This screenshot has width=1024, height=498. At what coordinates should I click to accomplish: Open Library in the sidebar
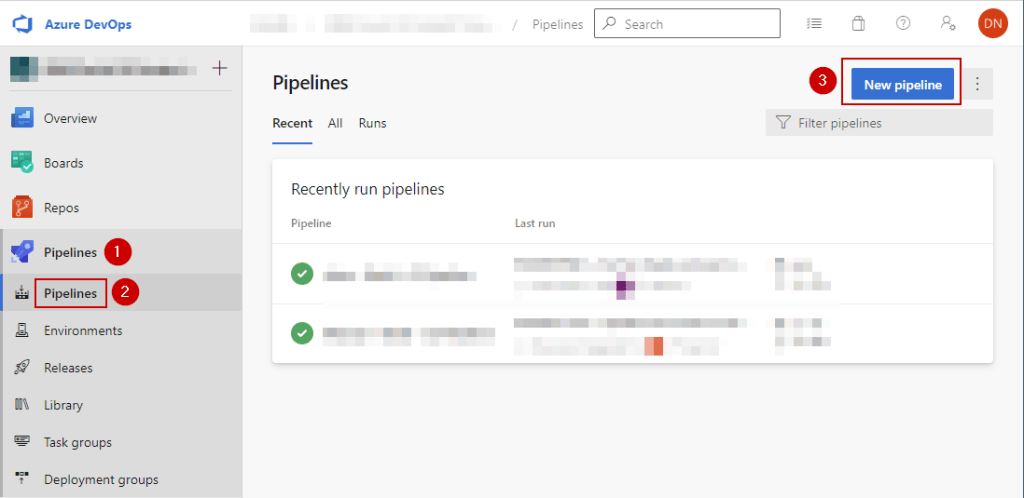pyautogui.click(x=63, y=405)
